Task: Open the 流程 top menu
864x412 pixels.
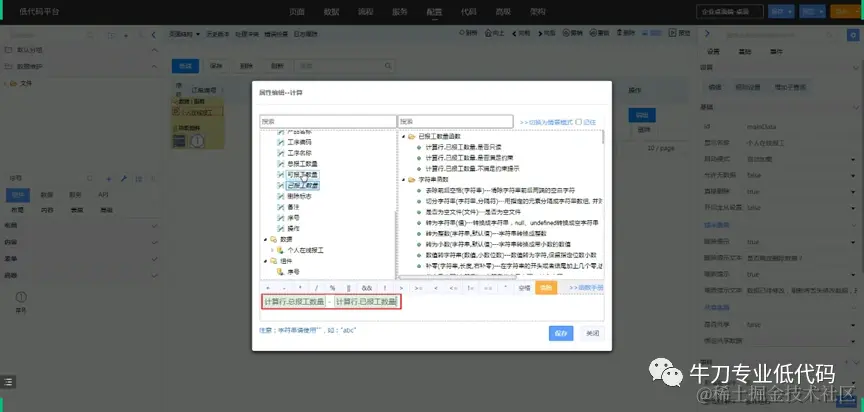Action: (365, 12)
